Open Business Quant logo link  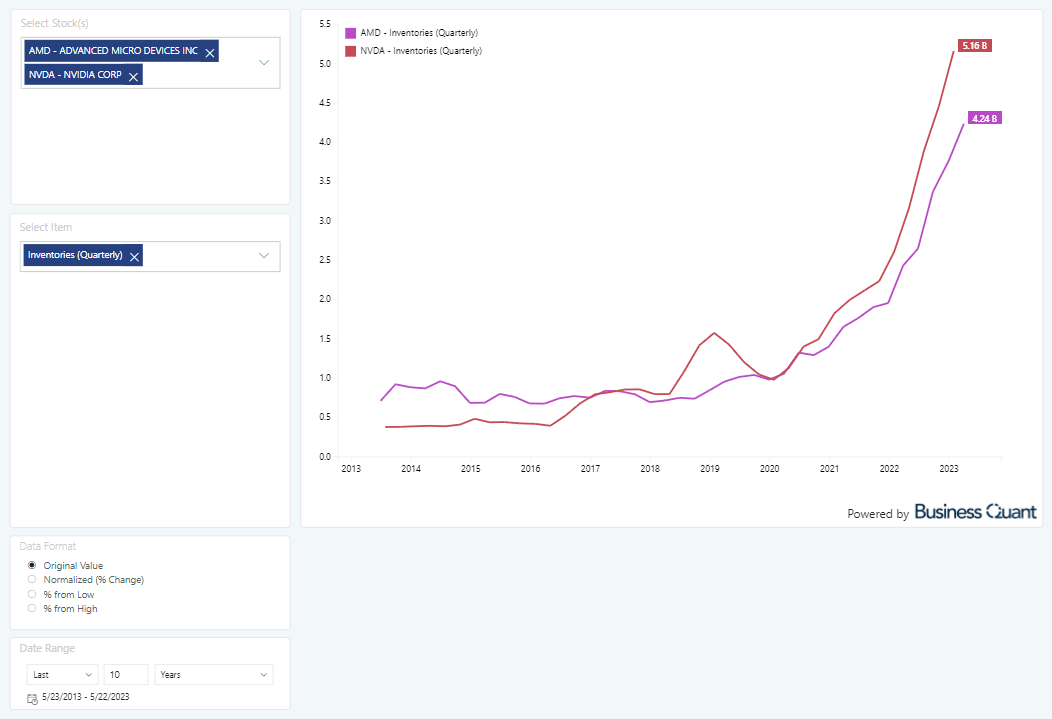tap(975, 512)
